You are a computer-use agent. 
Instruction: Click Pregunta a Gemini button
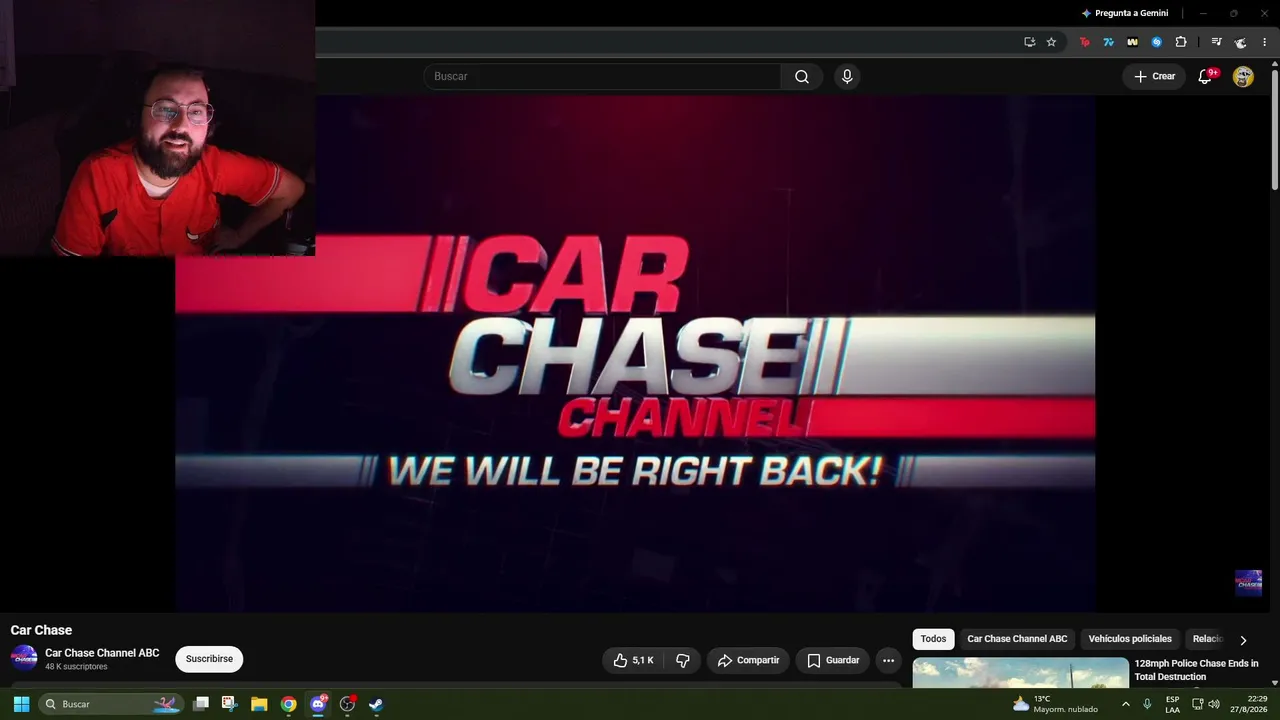1125,13
